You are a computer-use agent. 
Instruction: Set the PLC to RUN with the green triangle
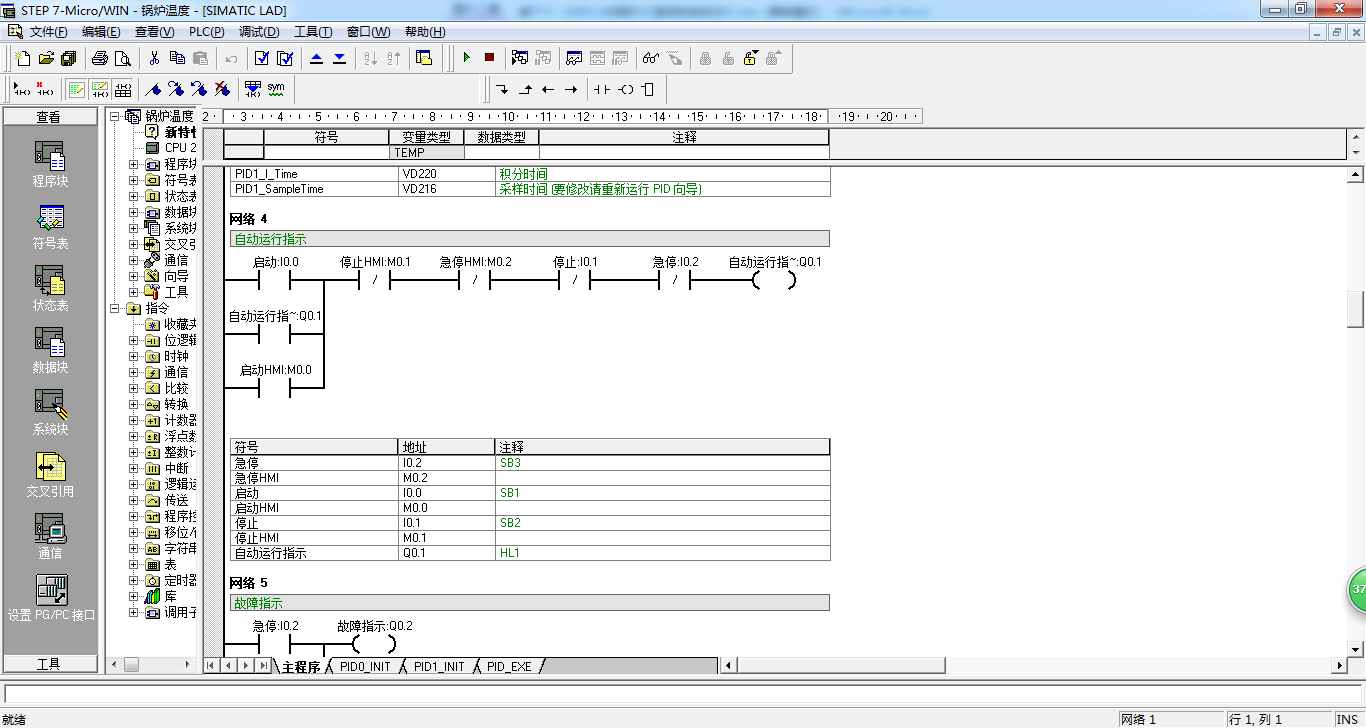pyautogui.click(x=466, y=58)
